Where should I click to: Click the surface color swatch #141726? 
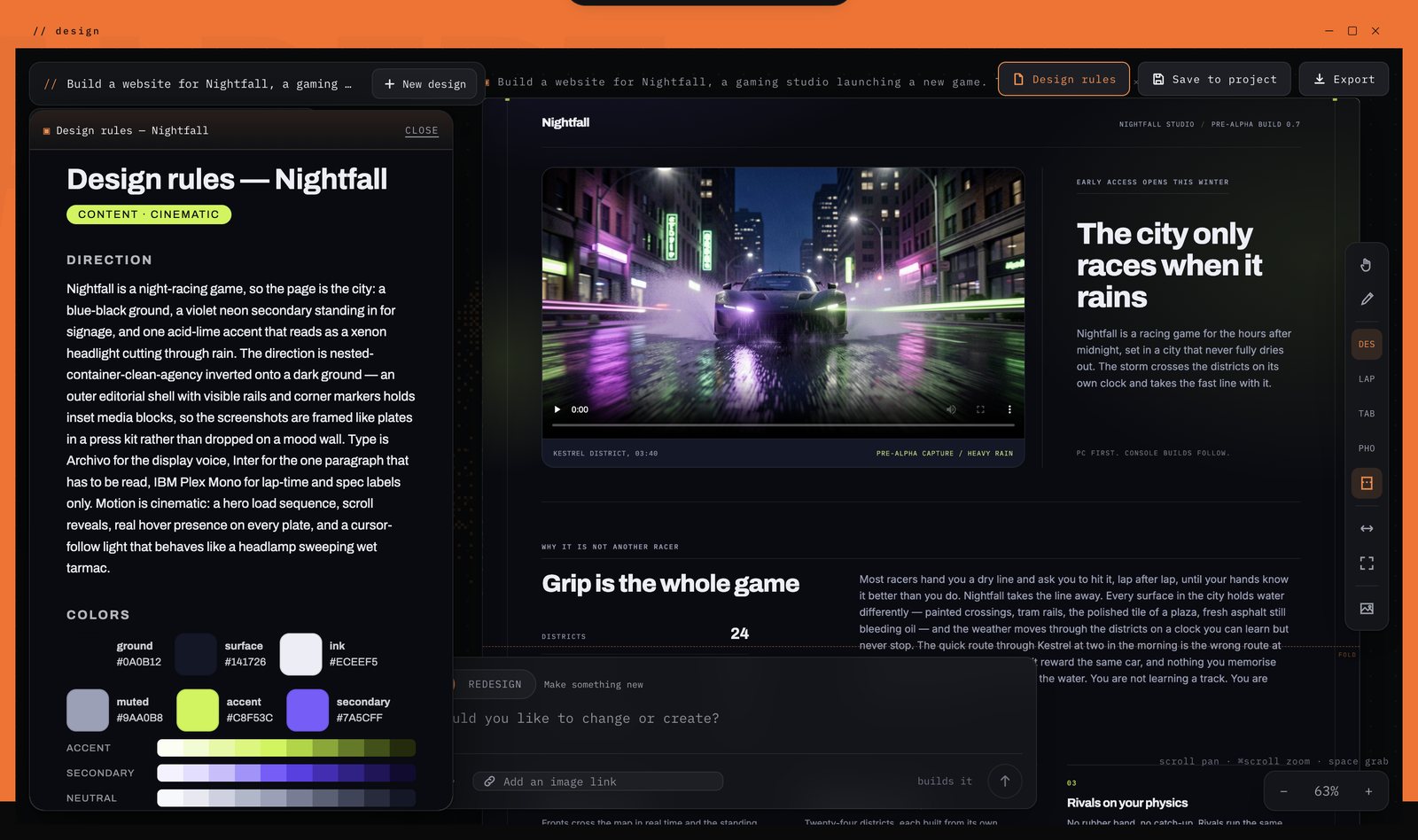(196, 655)
